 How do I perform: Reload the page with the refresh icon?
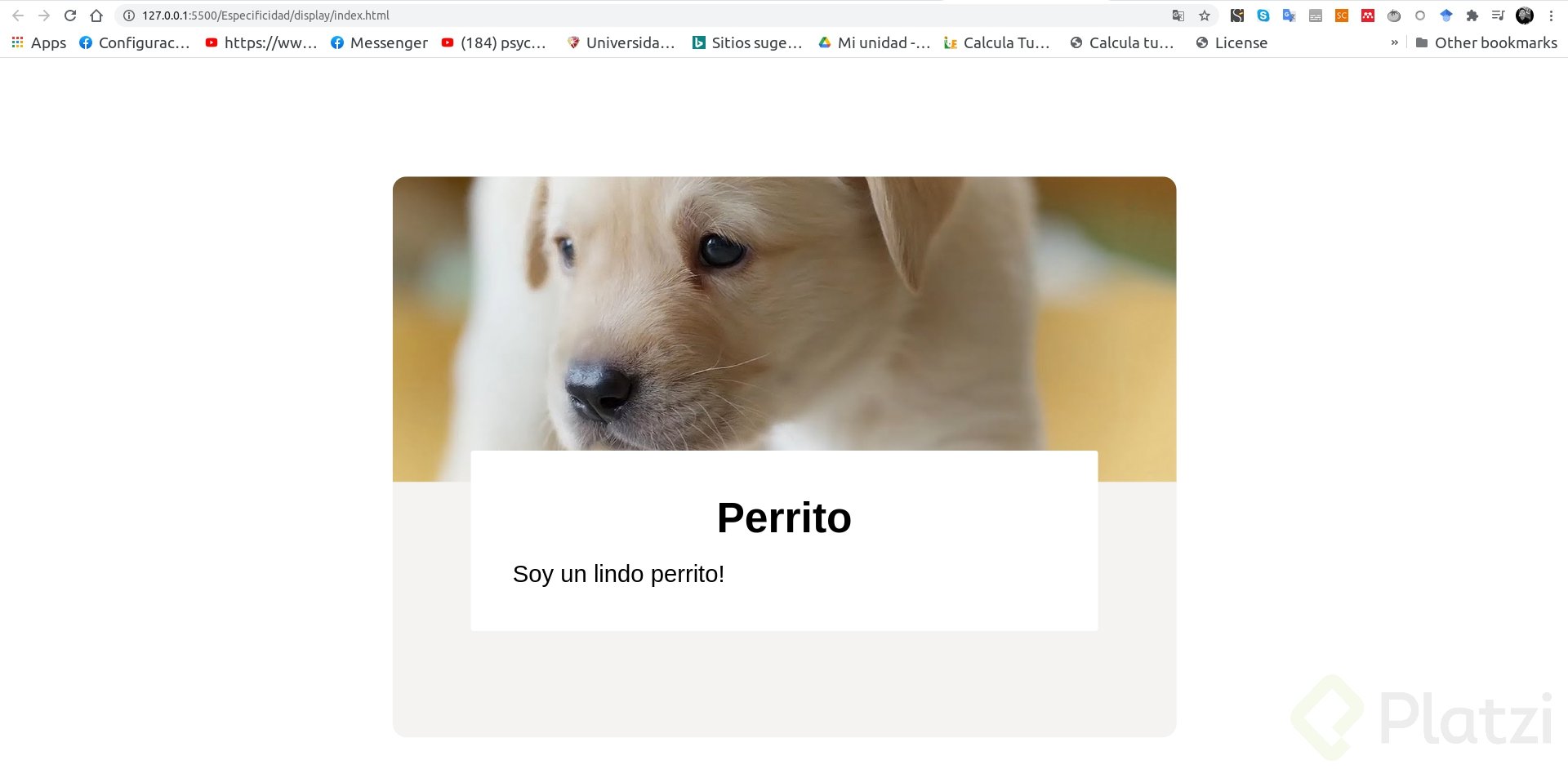(70, 16)
